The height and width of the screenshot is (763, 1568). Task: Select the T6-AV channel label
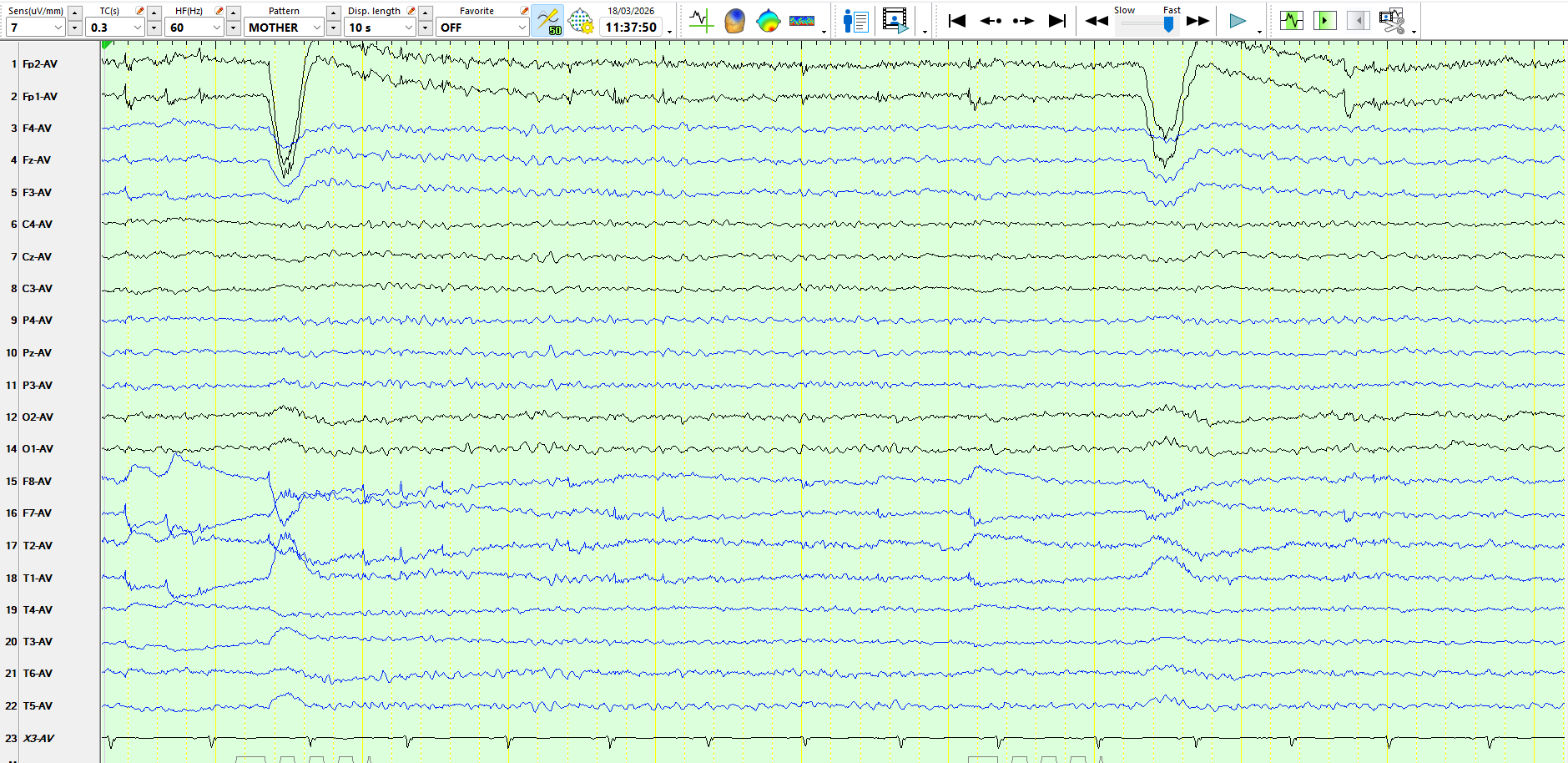[x=38, y=674]
